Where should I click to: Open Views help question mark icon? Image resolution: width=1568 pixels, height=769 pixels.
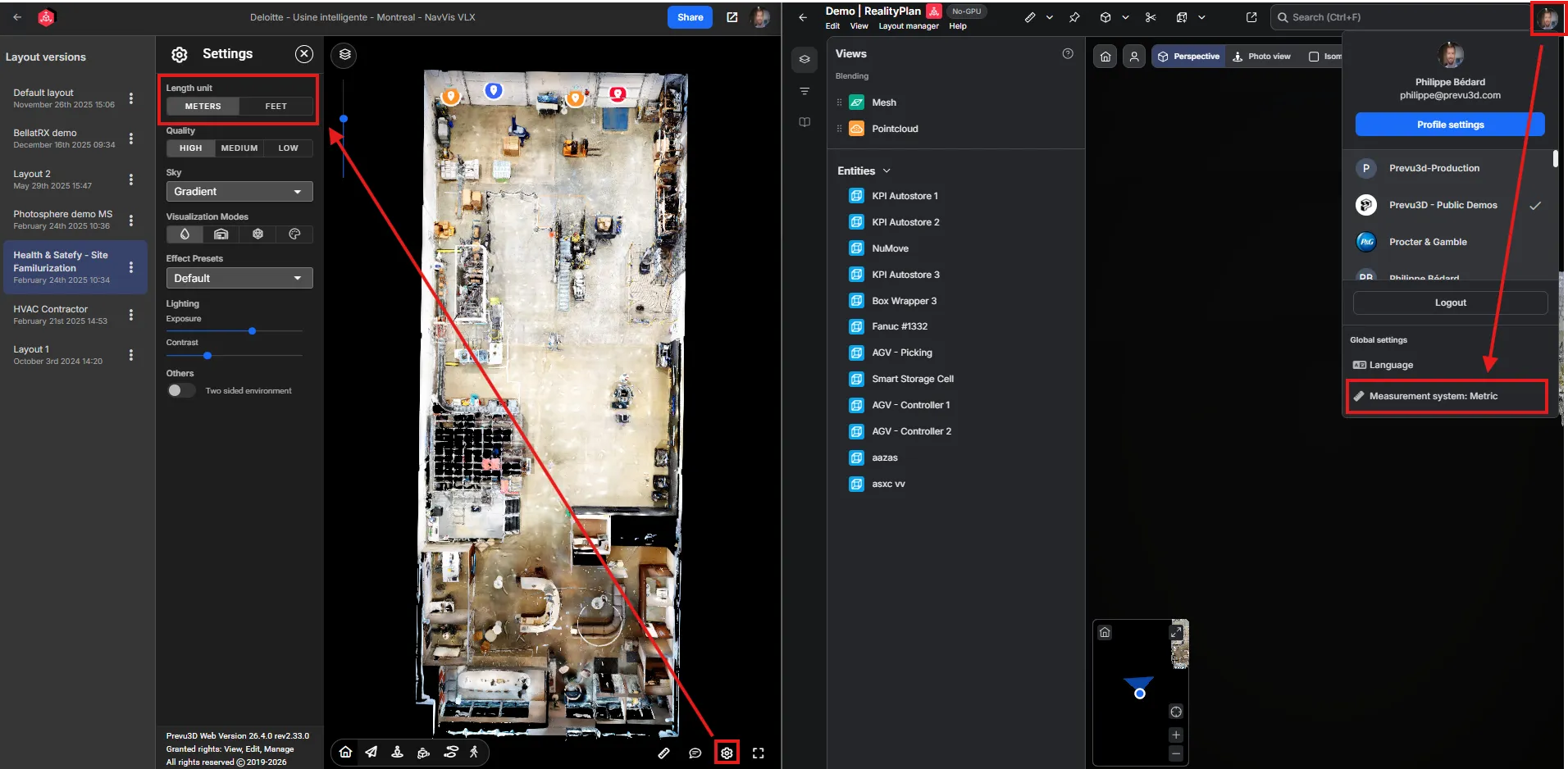tap(1068, 53)
